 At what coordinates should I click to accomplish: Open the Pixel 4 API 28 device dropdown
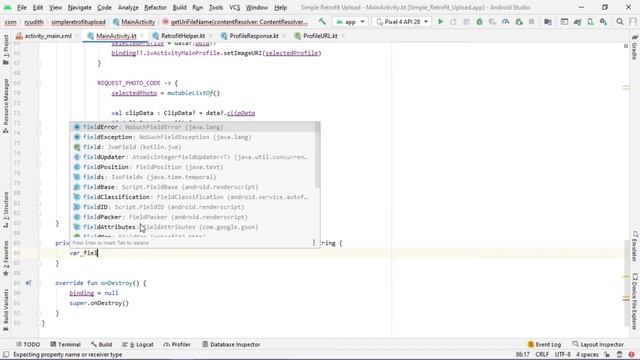[x=402, y=22]
